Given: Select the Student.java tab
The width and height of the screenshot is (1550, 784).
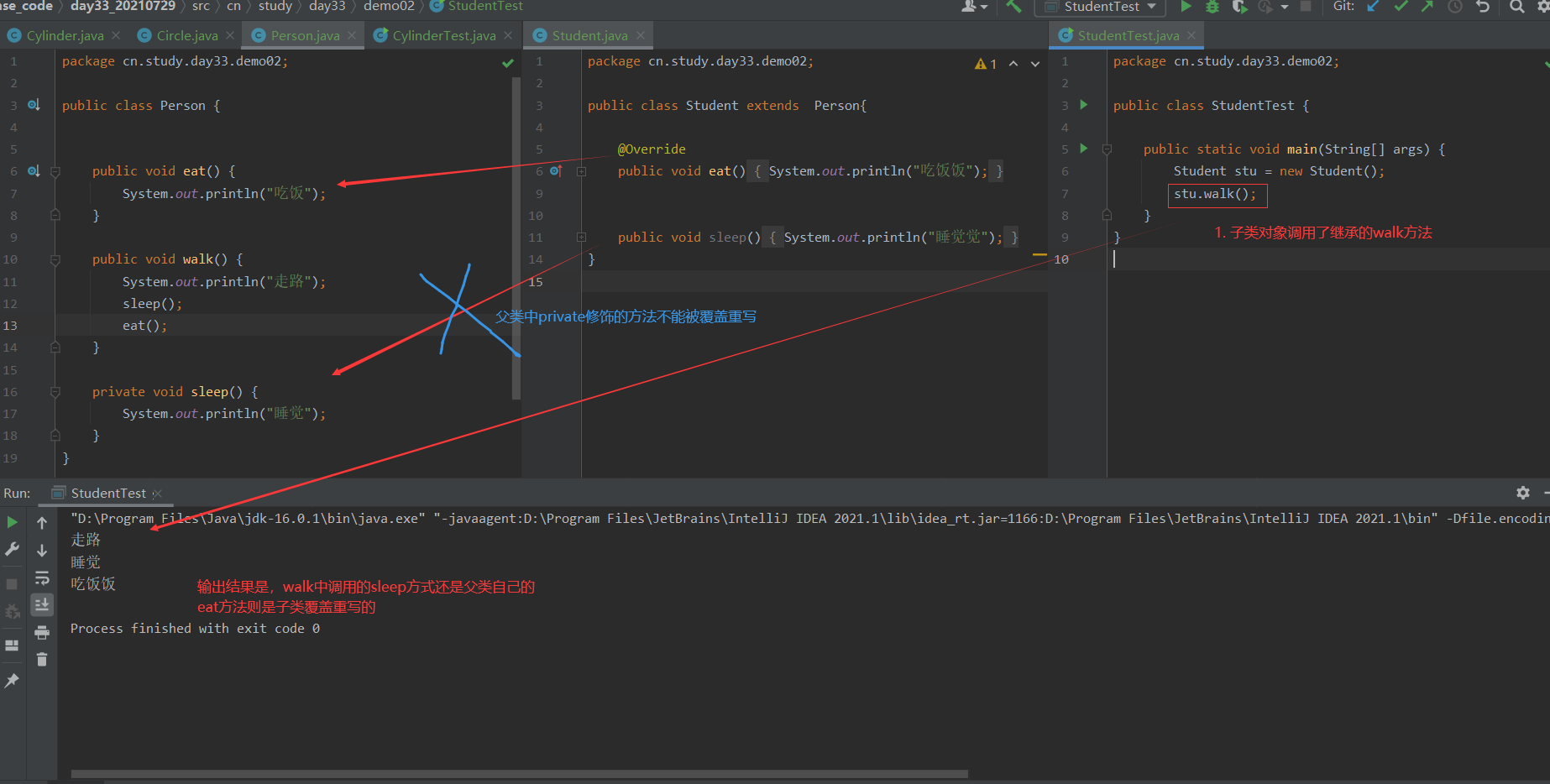Looking at the screenshot, I should click(x=589, y=35).
